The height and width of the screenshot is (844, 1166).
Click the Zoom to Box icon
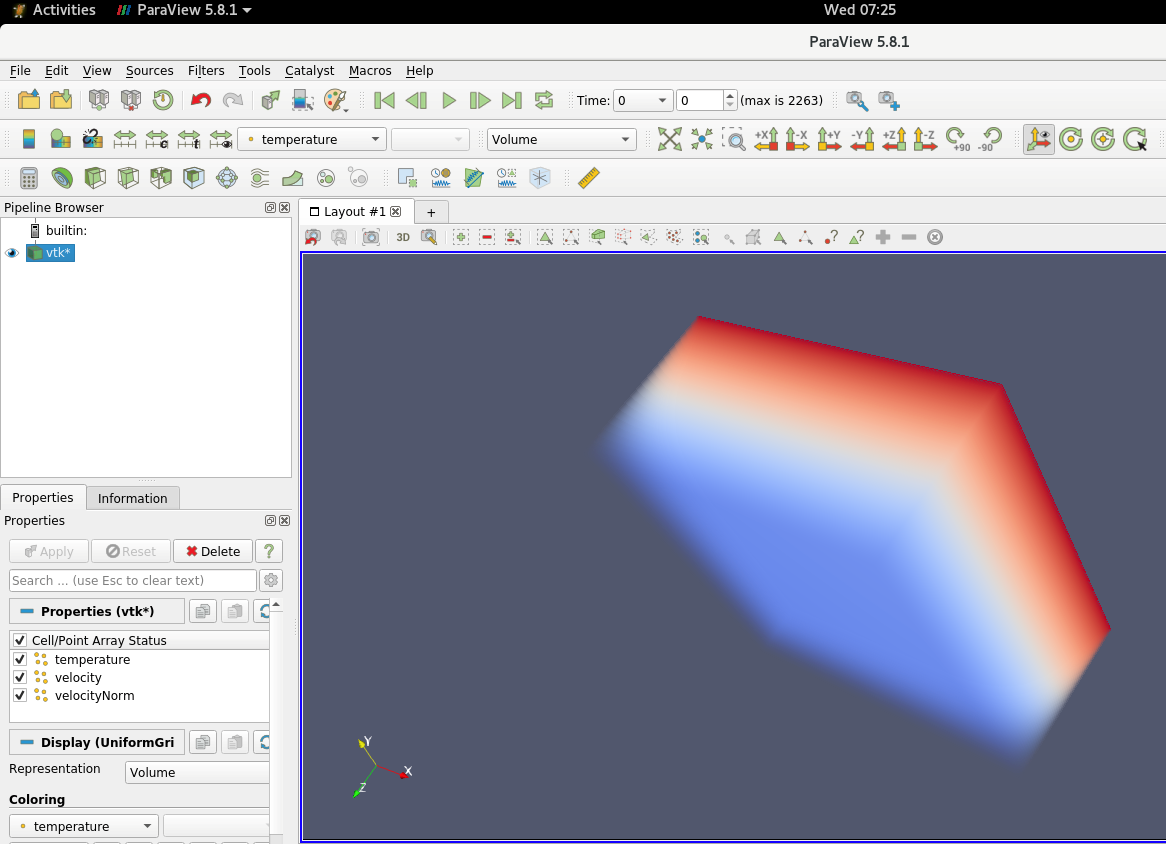(734, 140)
